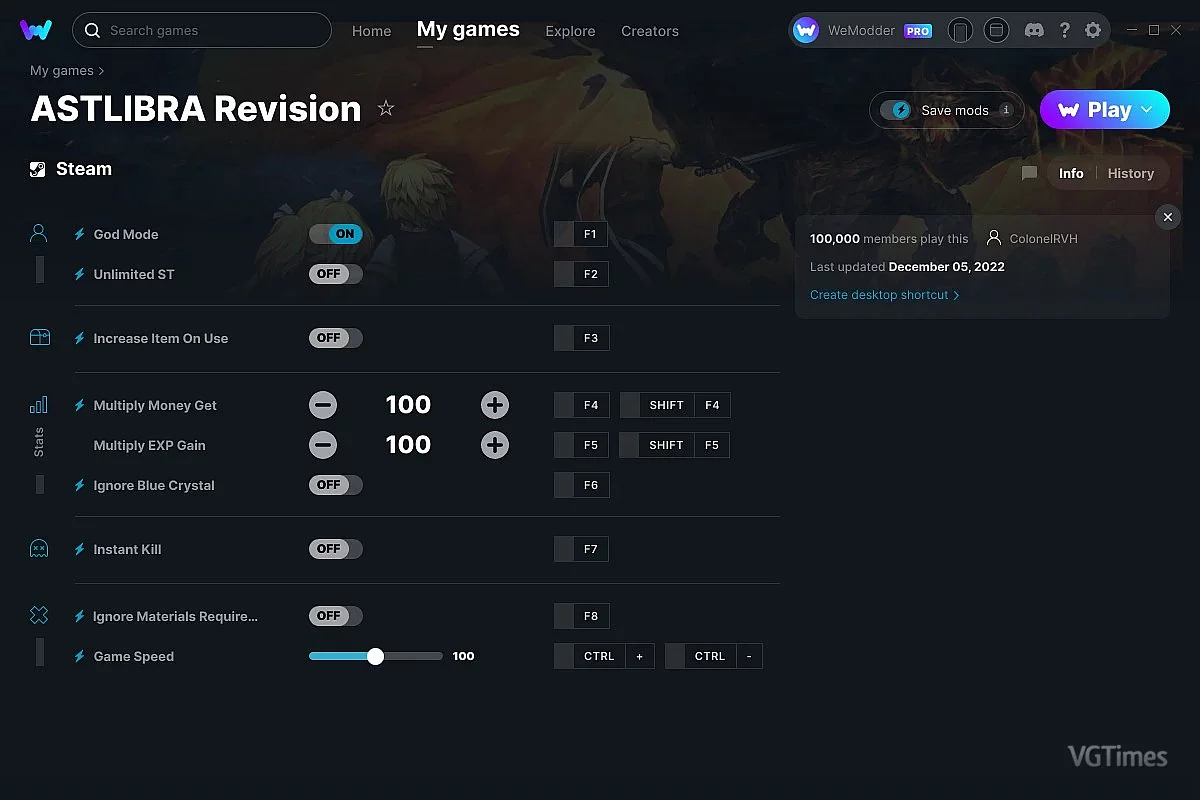1200x800 pixels.
Task: Switch to the Explore tab
Action: pos(570,31)
